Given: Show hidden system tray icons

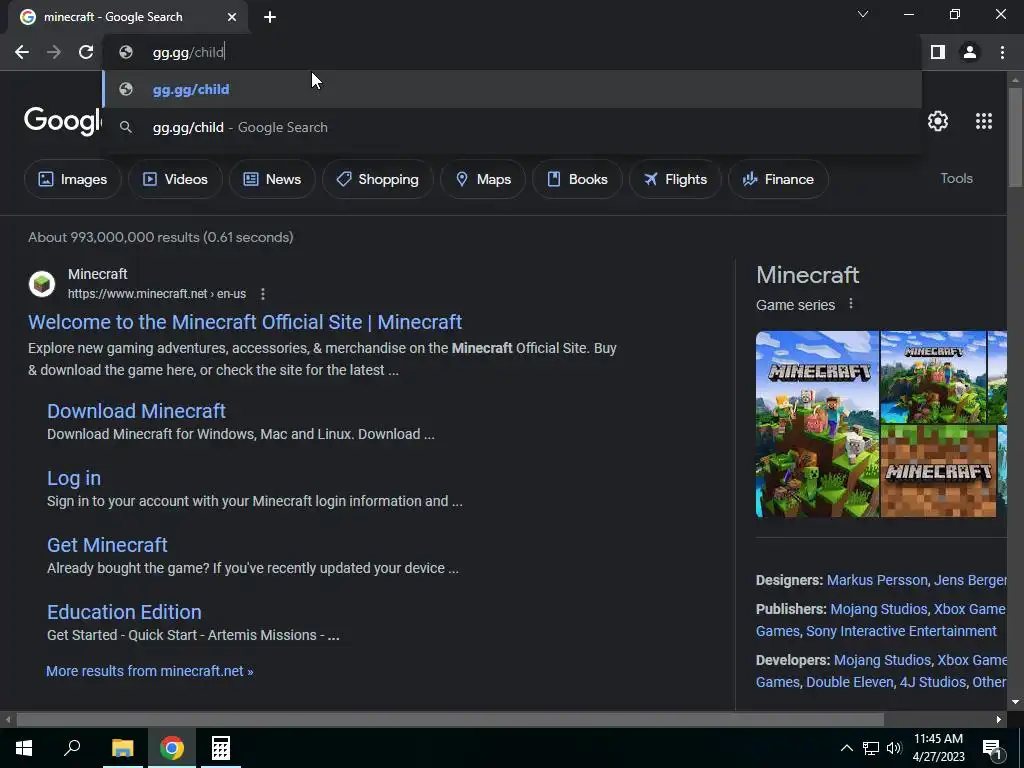Looking at the screenshot, I should pyautogui.click(x=846, y=748).
